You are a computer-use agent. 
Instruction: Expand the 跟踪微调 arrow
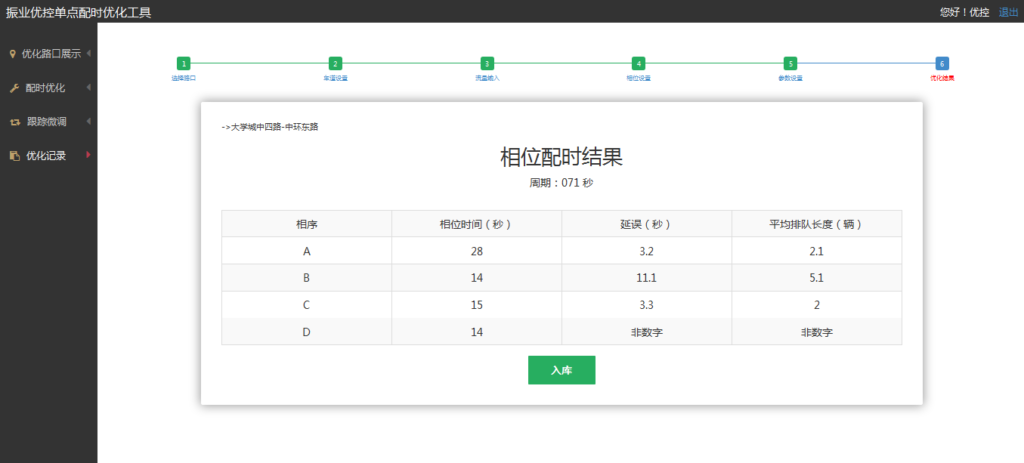89,122
